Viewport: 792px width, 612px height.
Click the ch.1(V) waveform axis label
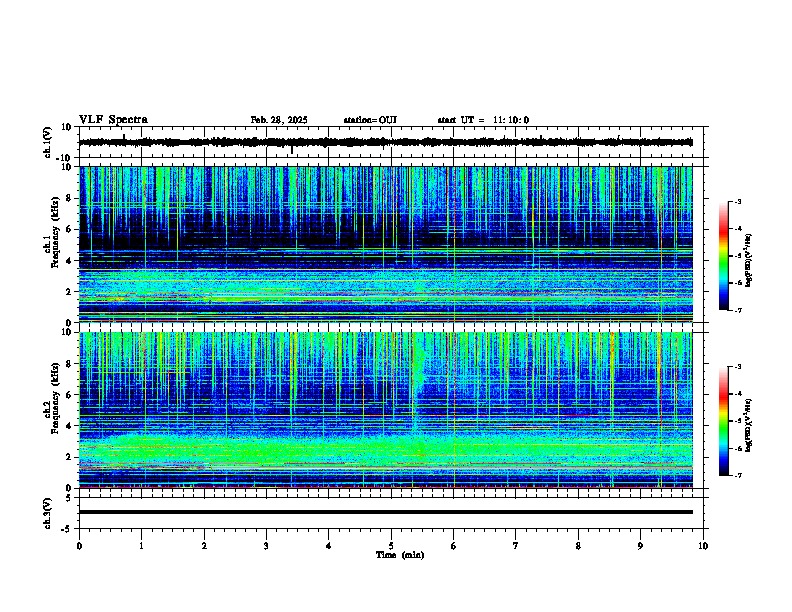tap(47, 142)
